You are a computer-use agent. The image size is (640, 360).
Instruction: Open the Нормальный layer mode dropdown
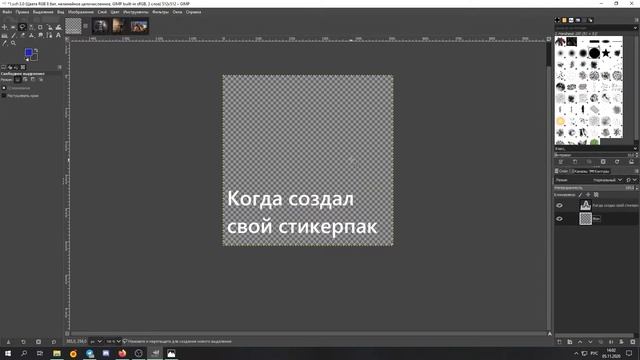pyautogui.click(x=607, y=180)
